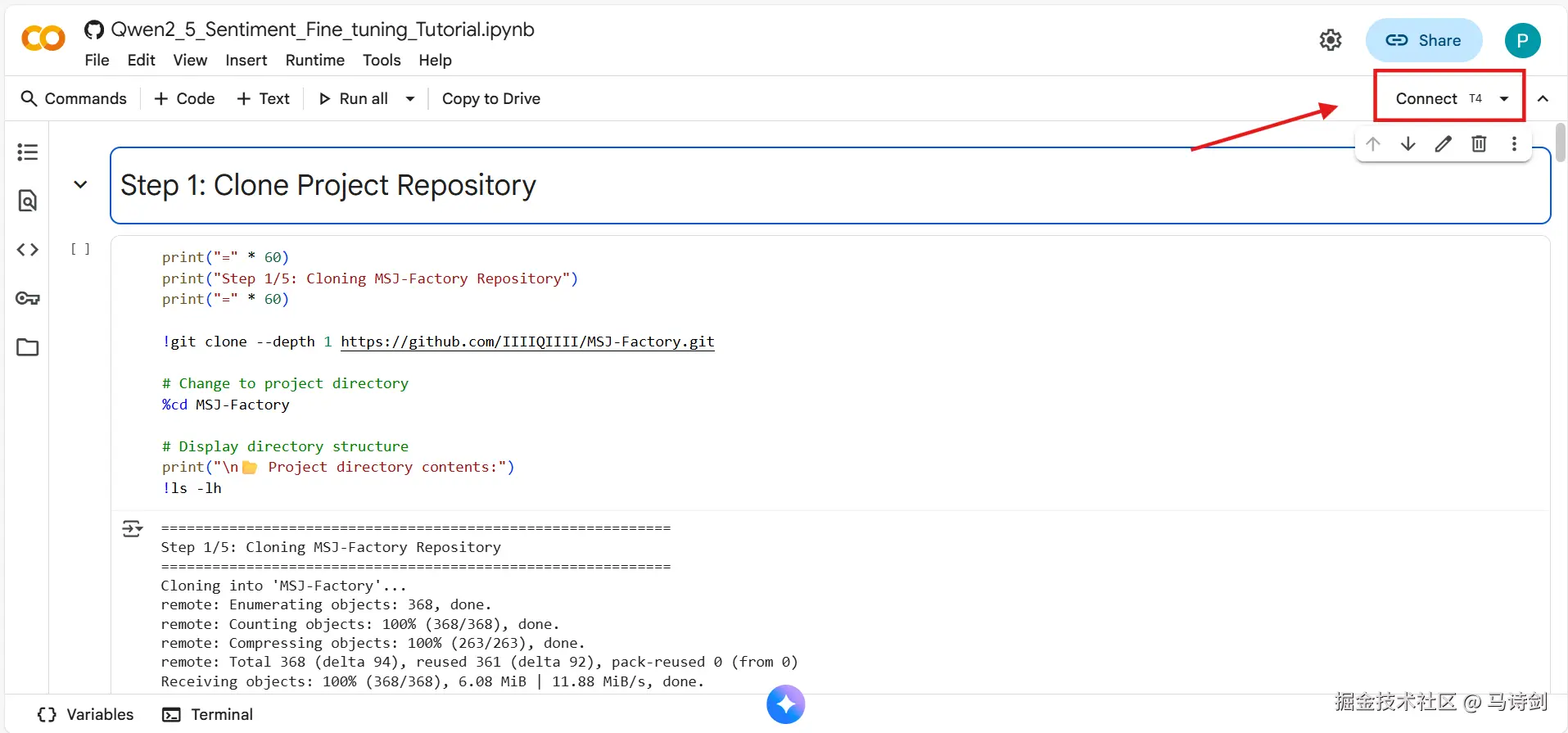Viewport: 1568px width, 733px height.
Task: Open the settings gear icon
Action: tap(1331, 40)
